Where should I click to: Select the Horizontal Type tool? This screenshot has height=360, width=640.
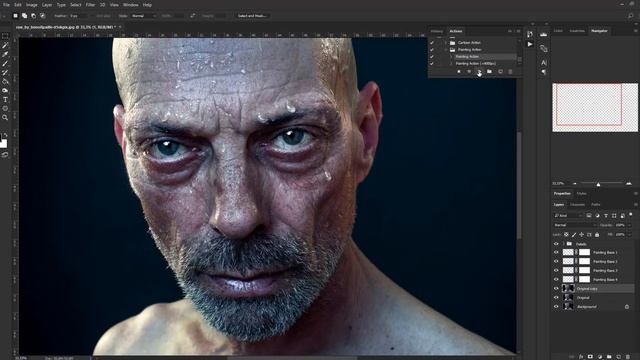(x=5, y=99)
